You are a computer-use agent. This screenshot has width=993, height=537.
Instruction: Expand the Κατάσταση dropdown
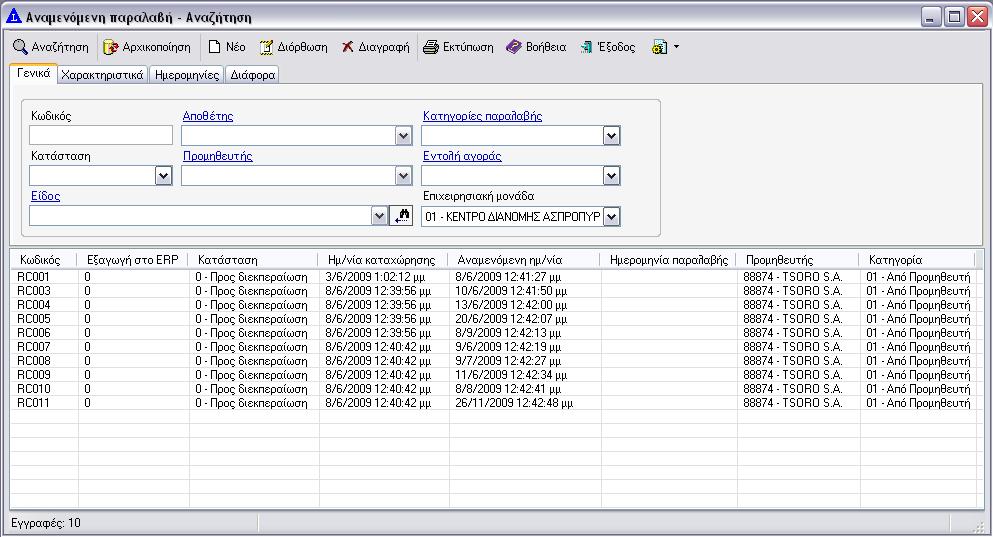click(x=163, y=175)
